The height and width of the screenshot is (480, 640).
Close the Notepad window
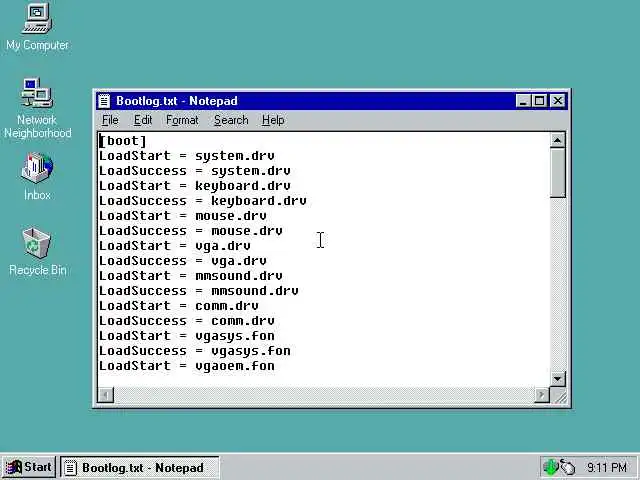[x=558, y=101]
